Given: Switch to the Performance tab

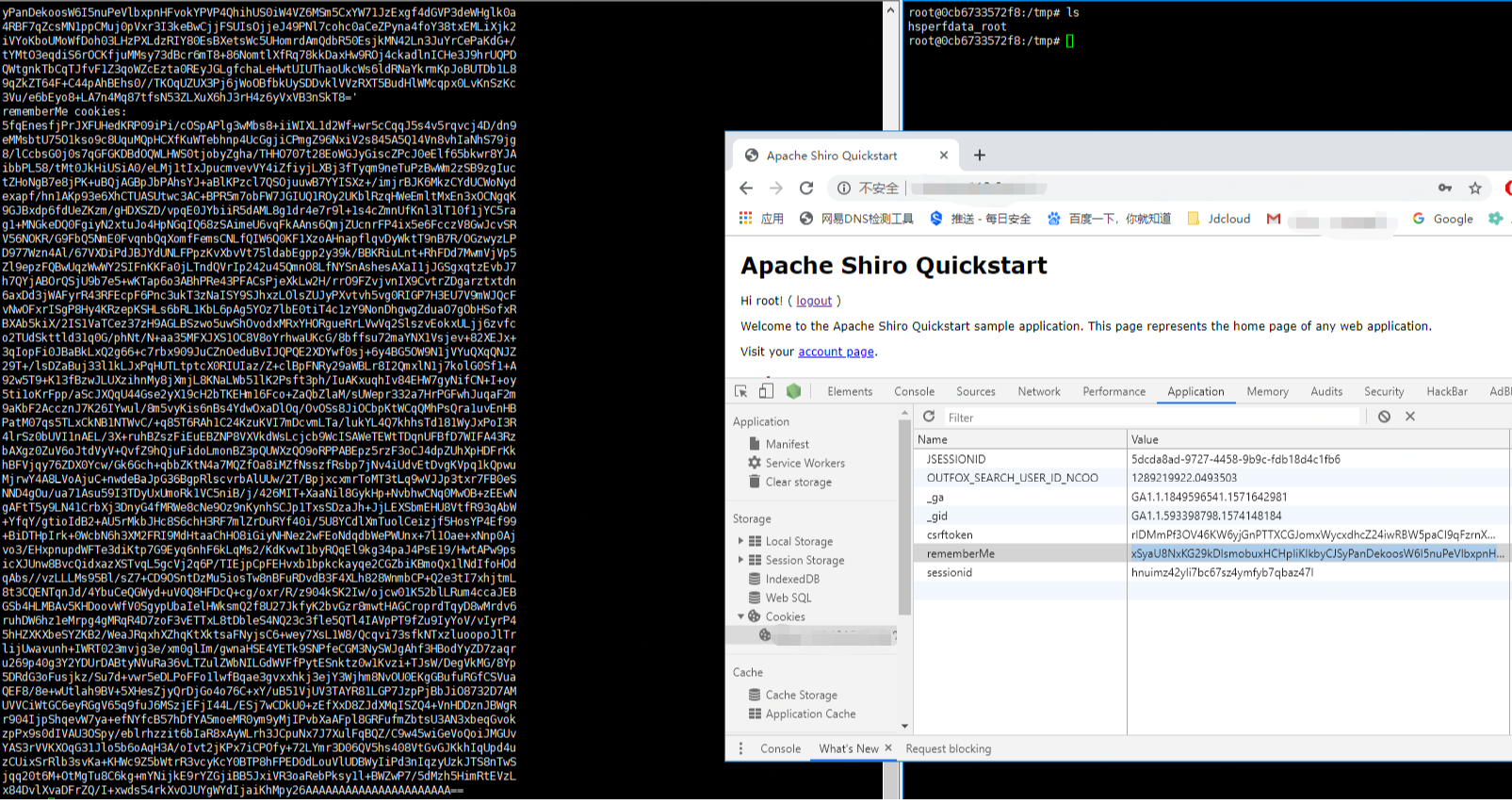Looking at the screenshot, I should [x=1114, y=391].
